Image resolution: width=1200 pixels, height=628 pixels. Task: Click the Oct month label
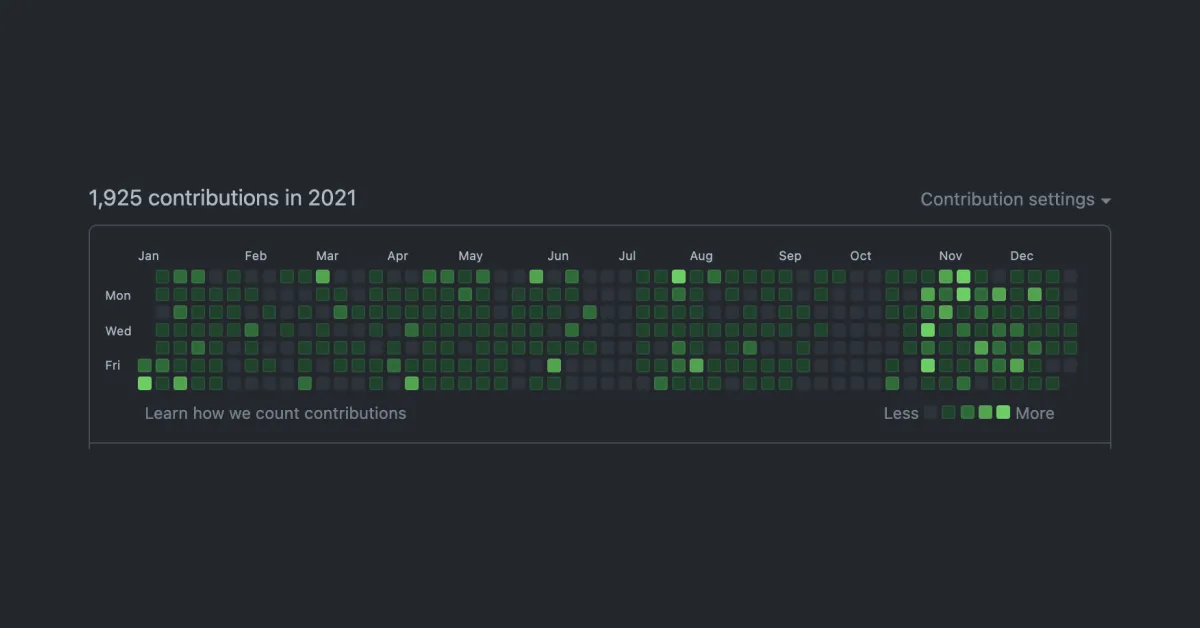click(x=861, y=256)
